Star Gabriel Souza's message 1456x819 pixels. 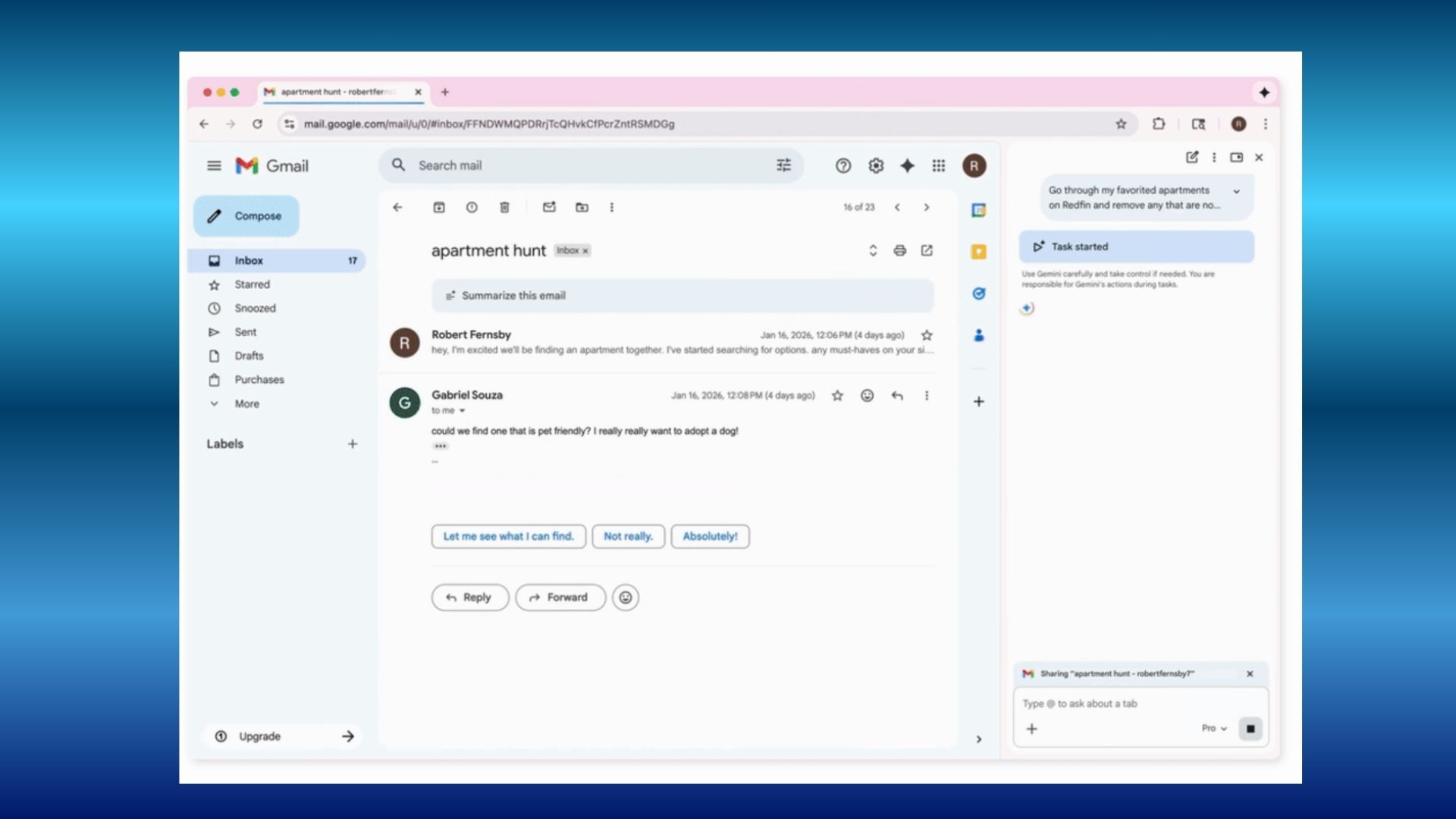(837, 395)
